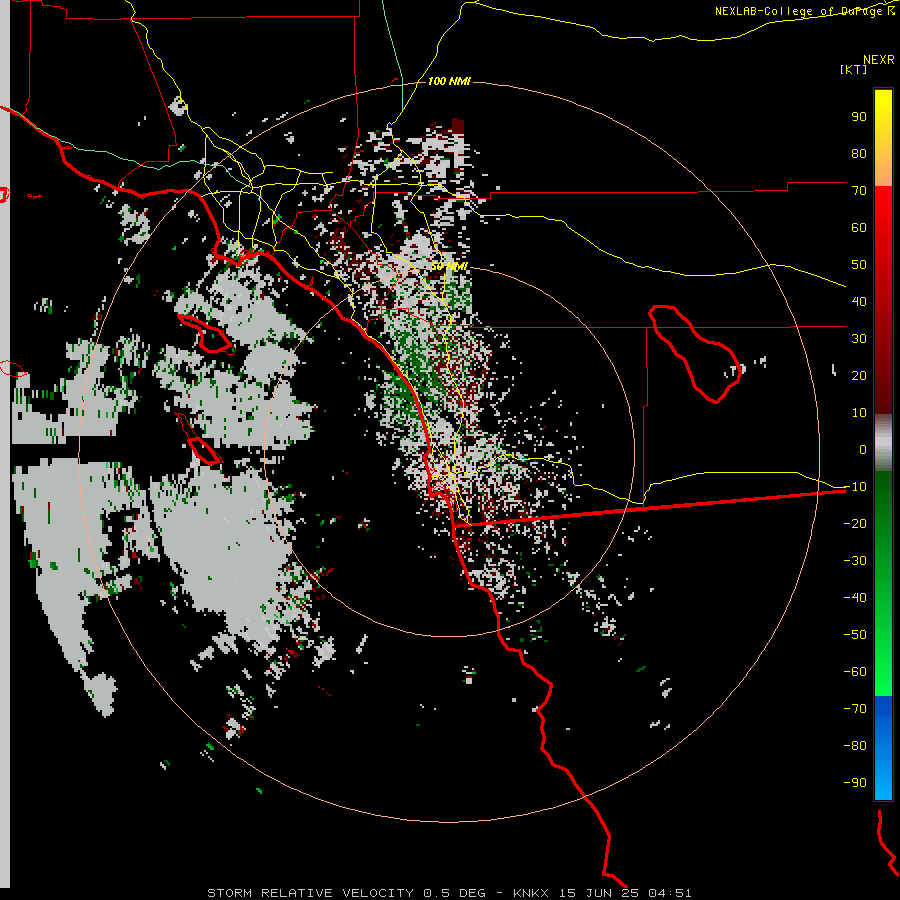Click the -10 value on the velocity scale
The width and height of the screenshot is (900, 900).
point(855,487)
